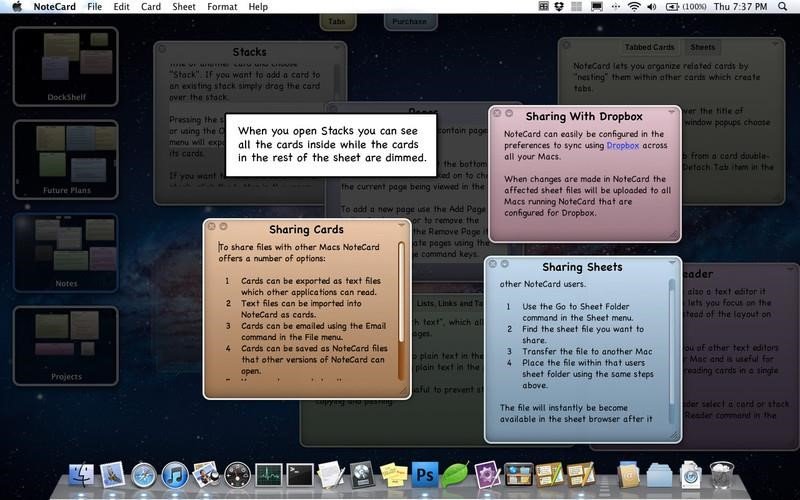
Task: Launch Safari from the Dock
Action: click(143, 475)
